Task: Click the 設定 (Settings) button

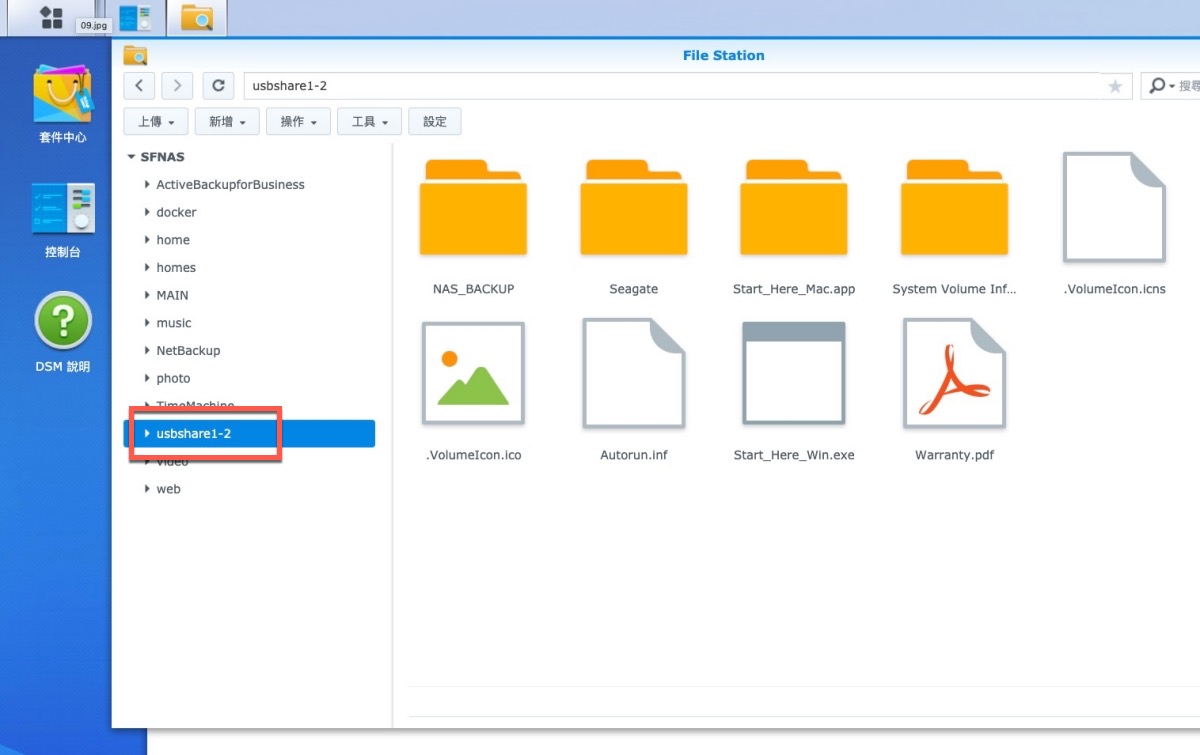Action: tap(435, 122)
